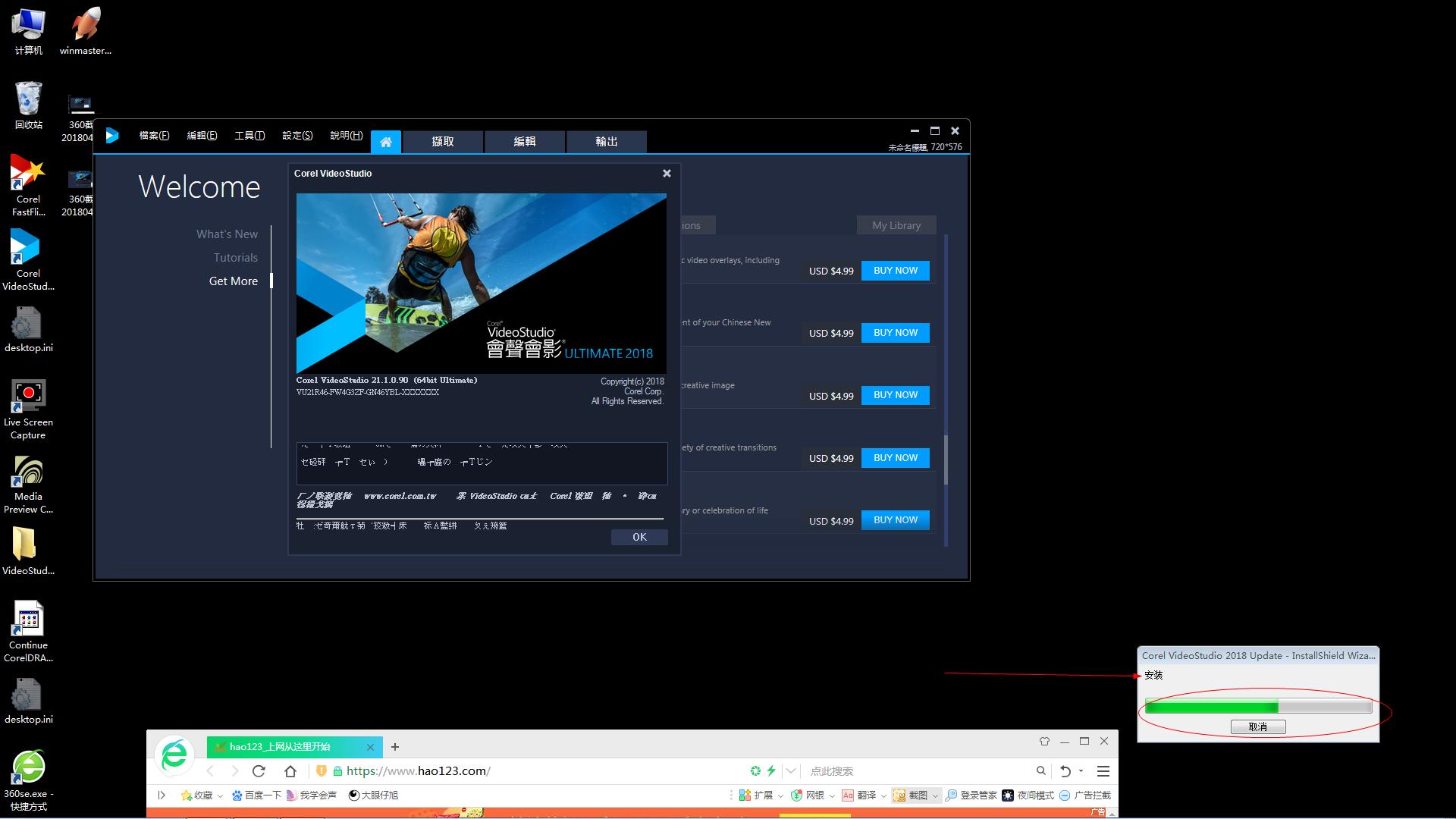Select VideoStud... folder desktop icon

tap(28, 551)
